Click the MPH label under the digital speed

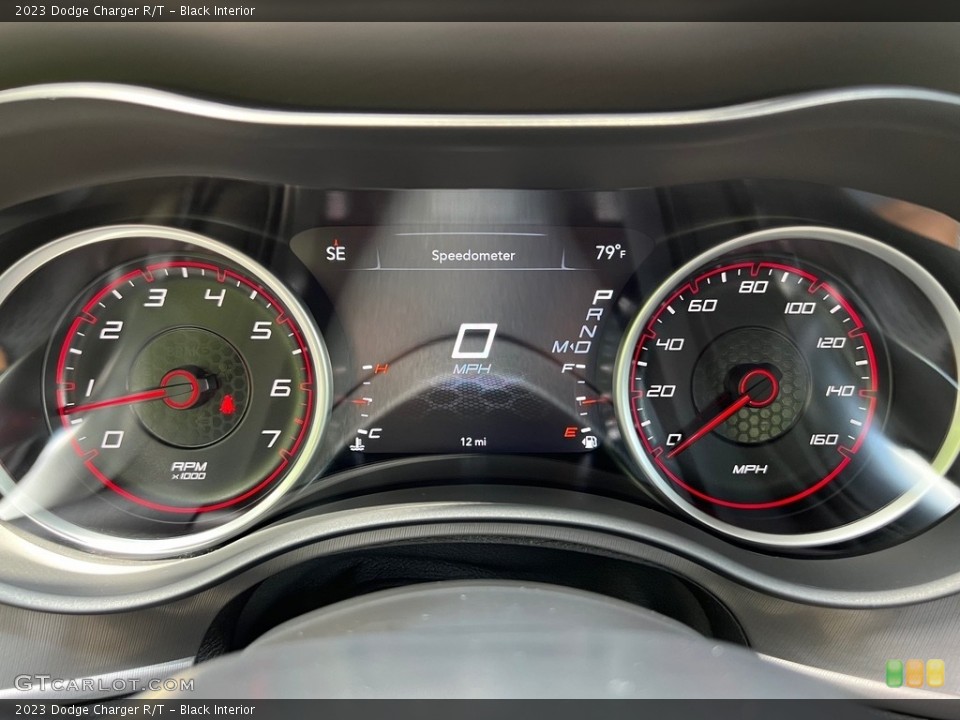(472, 369)
